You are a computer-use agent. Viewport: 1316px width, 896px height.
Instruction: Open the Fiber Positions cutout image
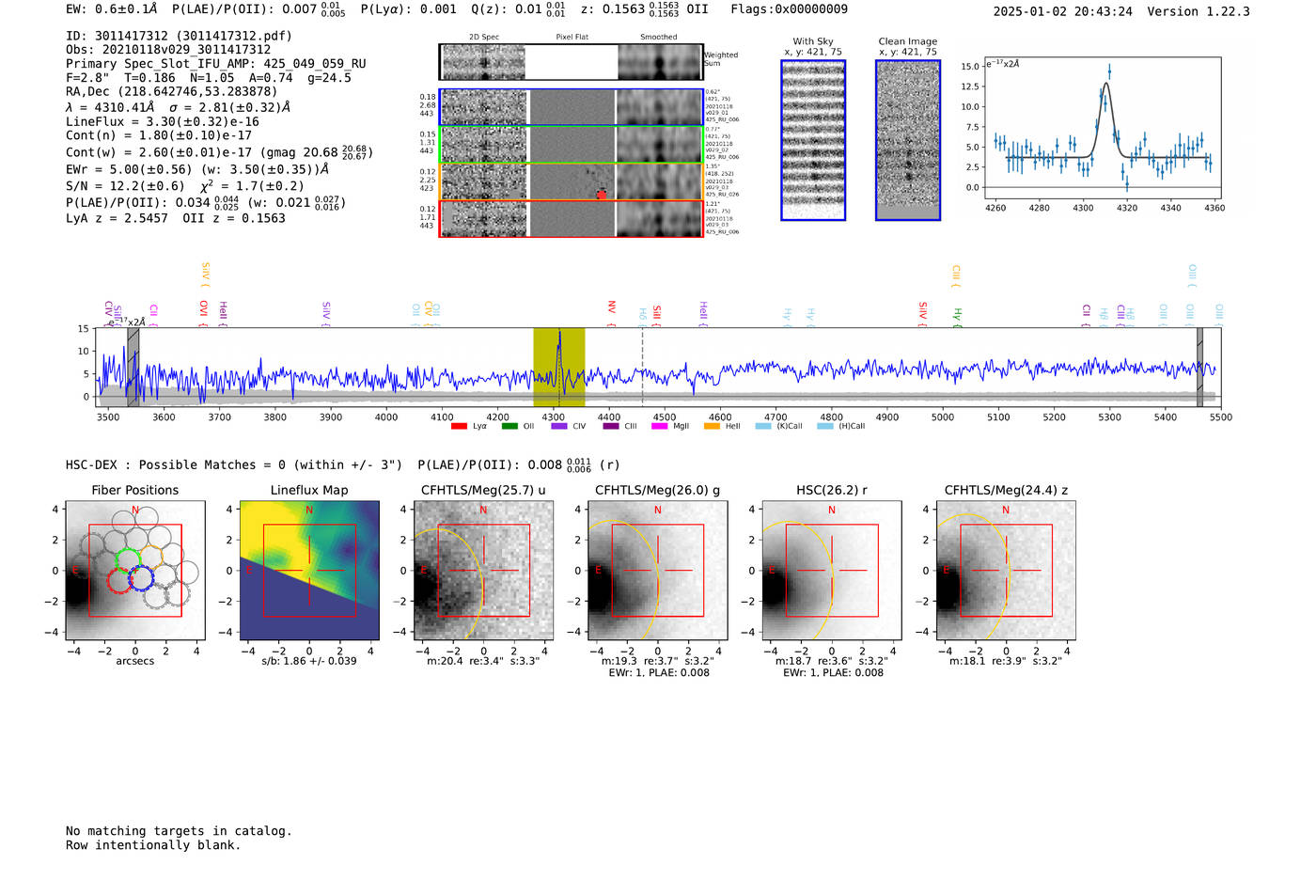tap(135, 571)
